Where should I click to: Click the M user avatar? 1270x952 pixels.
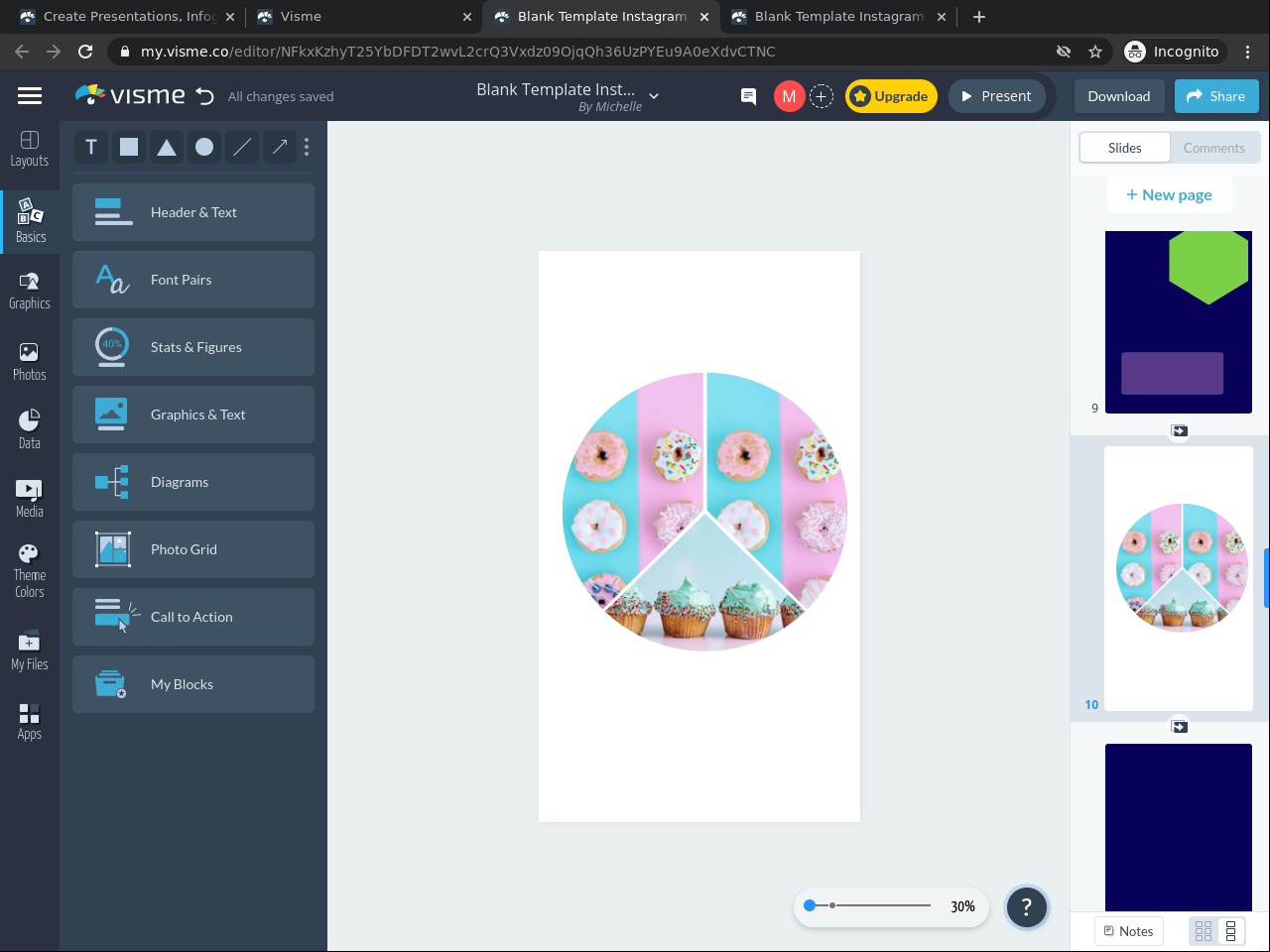789,96
